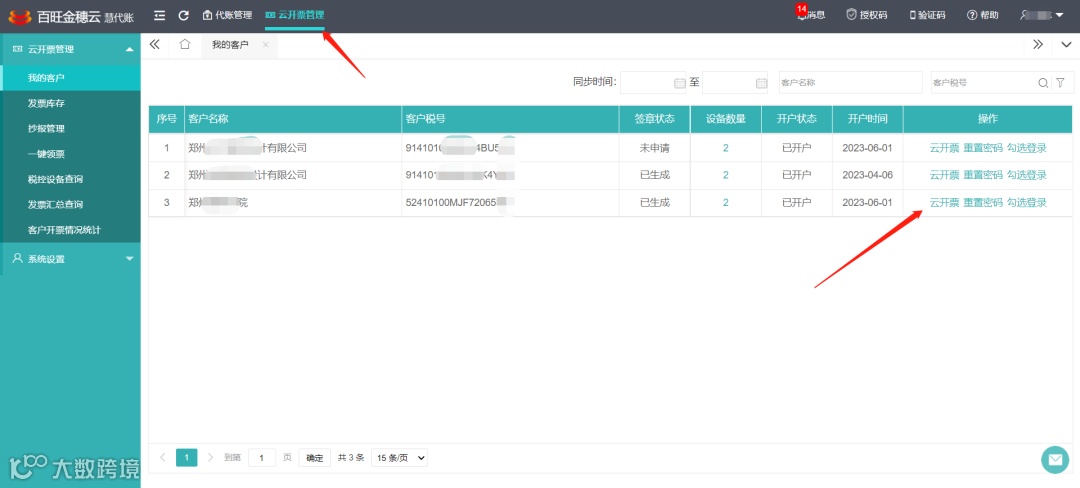Click the 开户时间 column header
Viewport: 1080px width, 488px height.
(867, 119)
